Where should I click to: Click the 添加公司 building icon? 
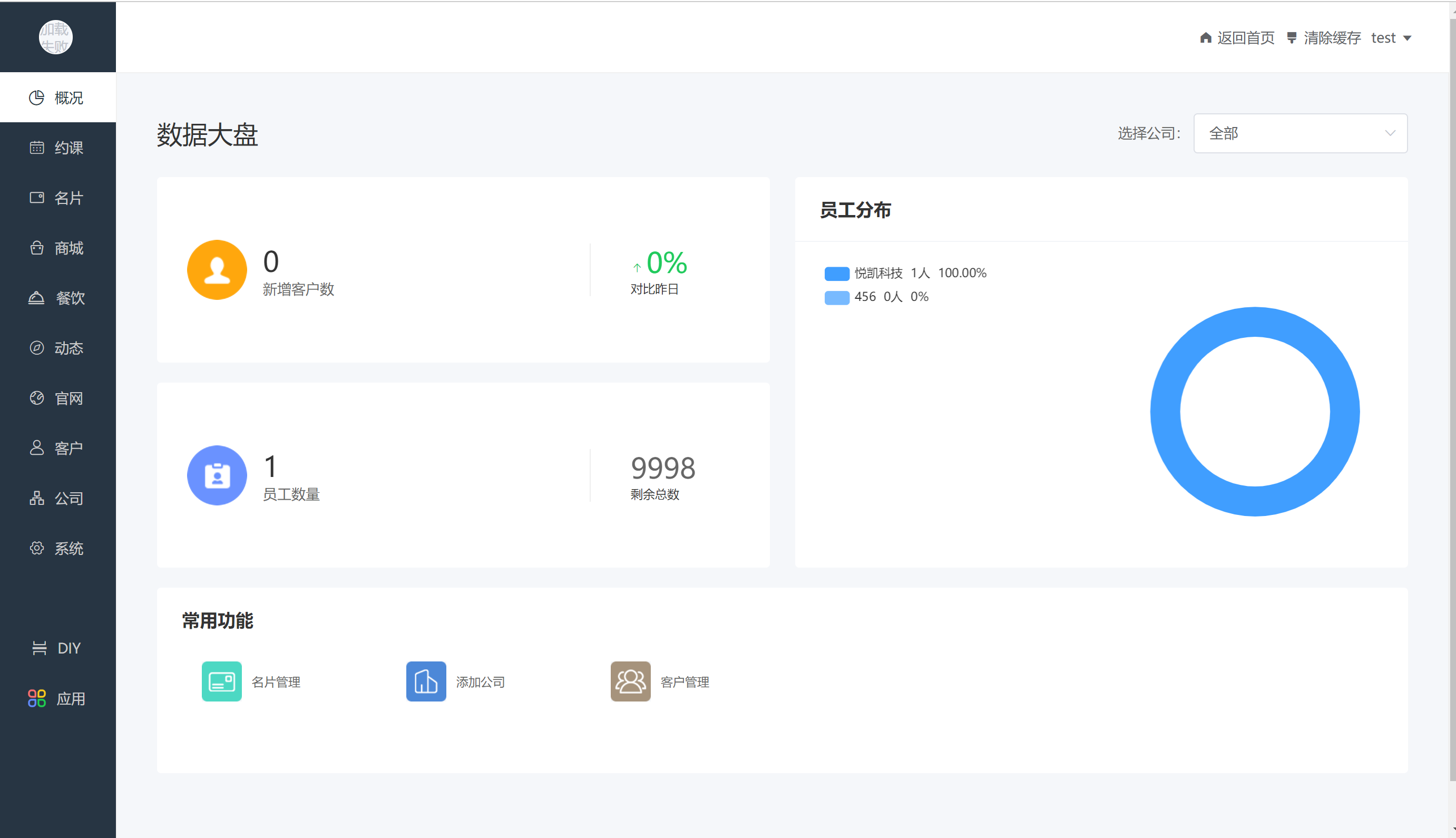pyautogui.click(x=426, y=681)
